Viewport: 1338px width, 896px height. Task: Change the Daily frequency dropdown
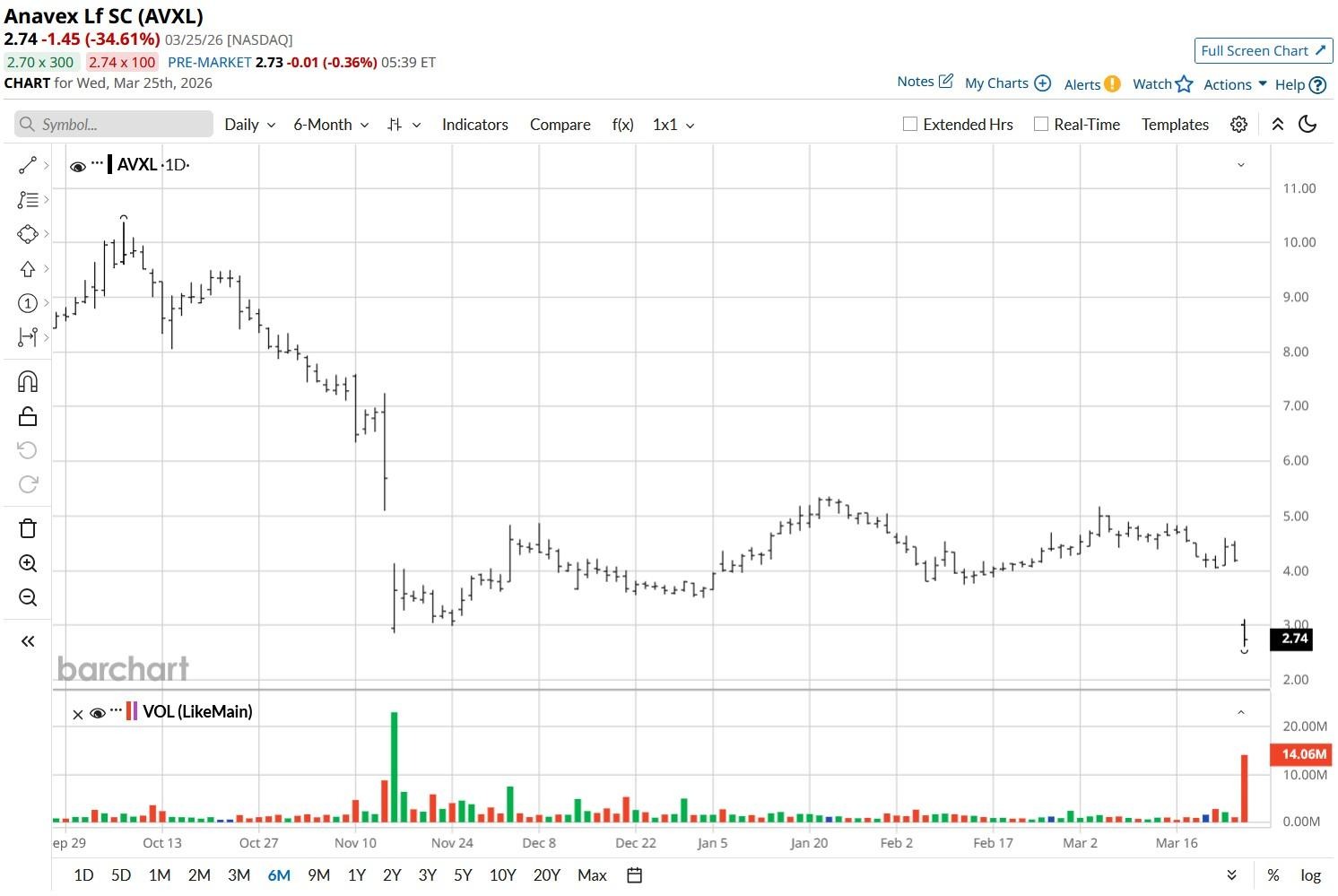pyautogui.click(x=249, y=125)
